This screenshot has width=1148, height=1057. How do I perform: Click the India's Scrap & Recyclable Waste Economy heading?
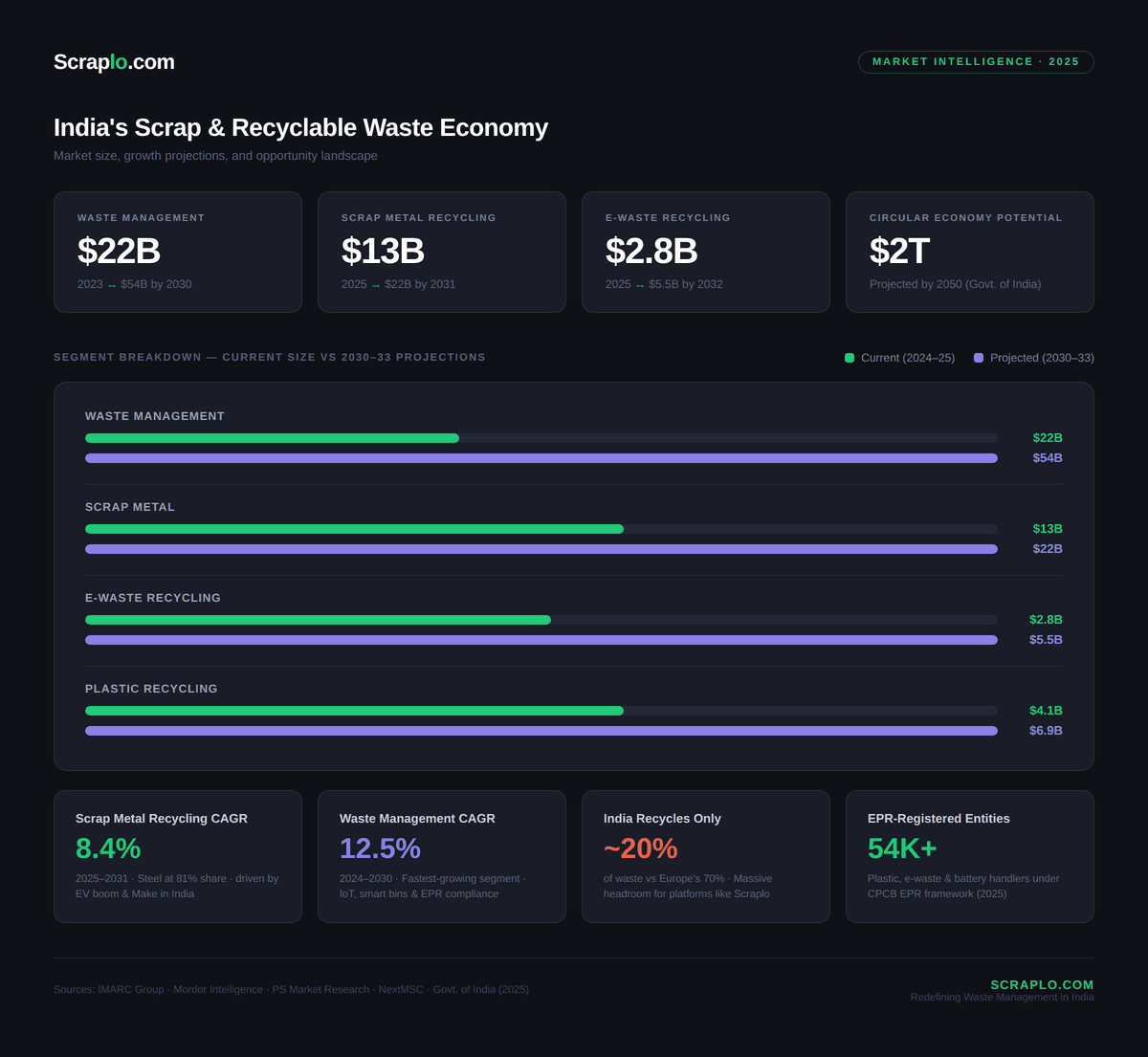pyautogui.click(x=300, y=128)
